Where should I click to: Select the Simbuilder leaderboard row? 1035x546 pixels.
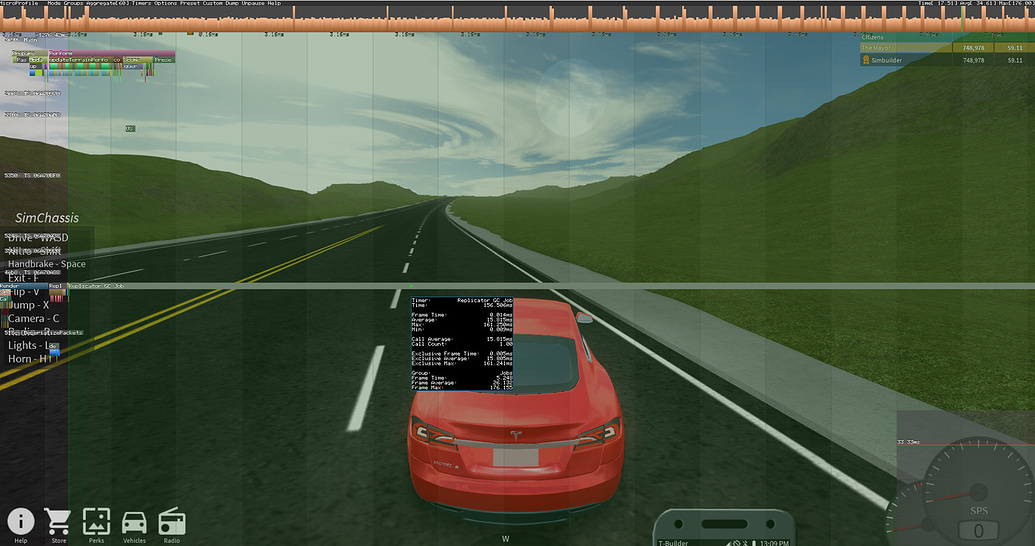(x=947, y=60)
